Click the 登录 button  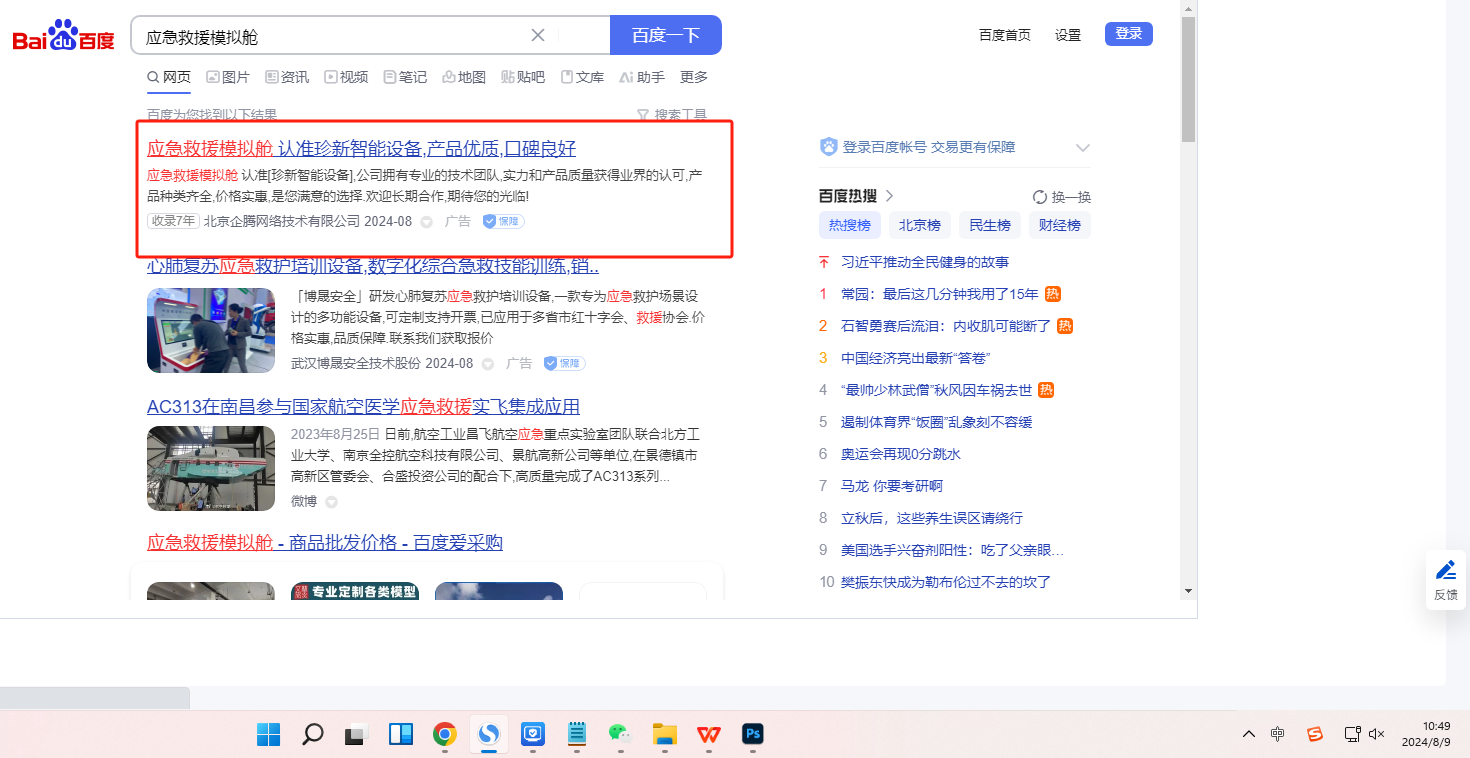(1129, 34)
